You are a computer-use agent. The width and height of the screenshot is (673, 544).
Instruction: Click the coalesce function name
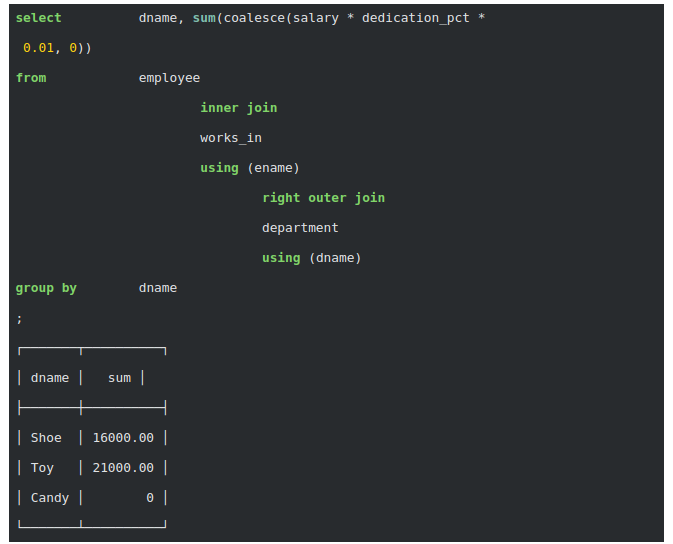[254, 18]
